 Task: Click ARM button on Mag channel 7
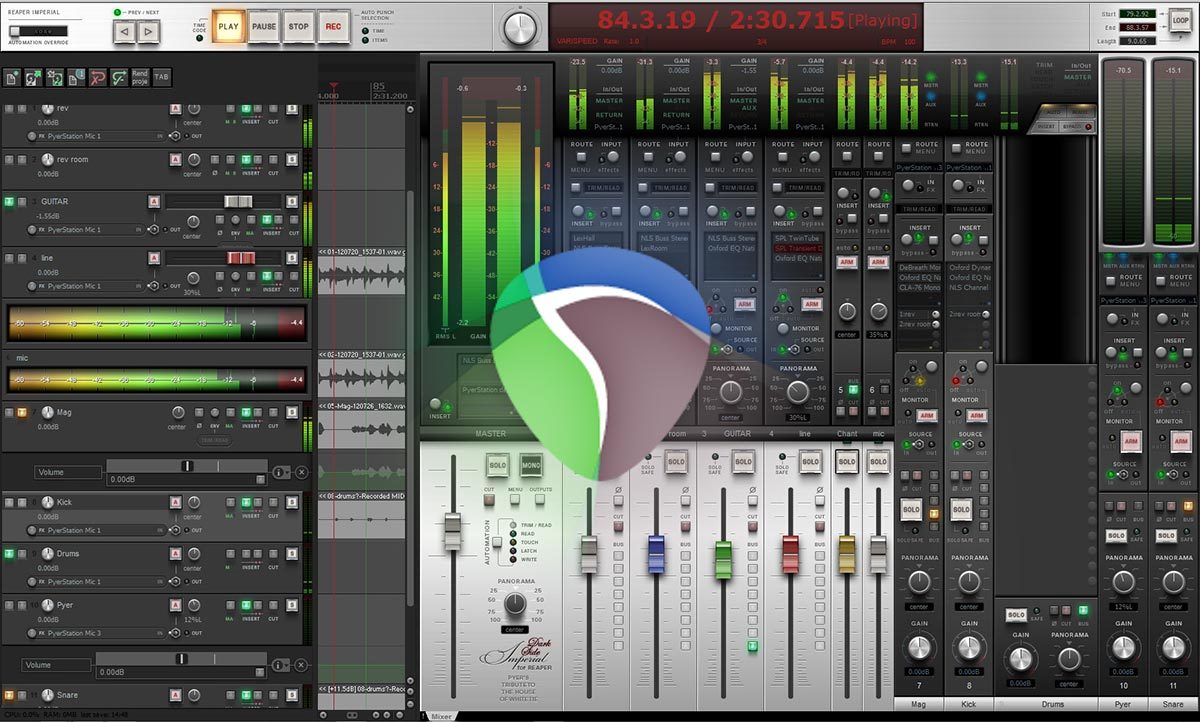926,416
